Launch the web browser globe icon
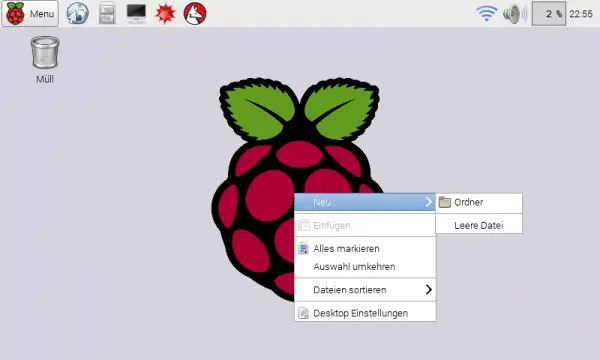The image size is (600, 360). (x=78, y=13)
